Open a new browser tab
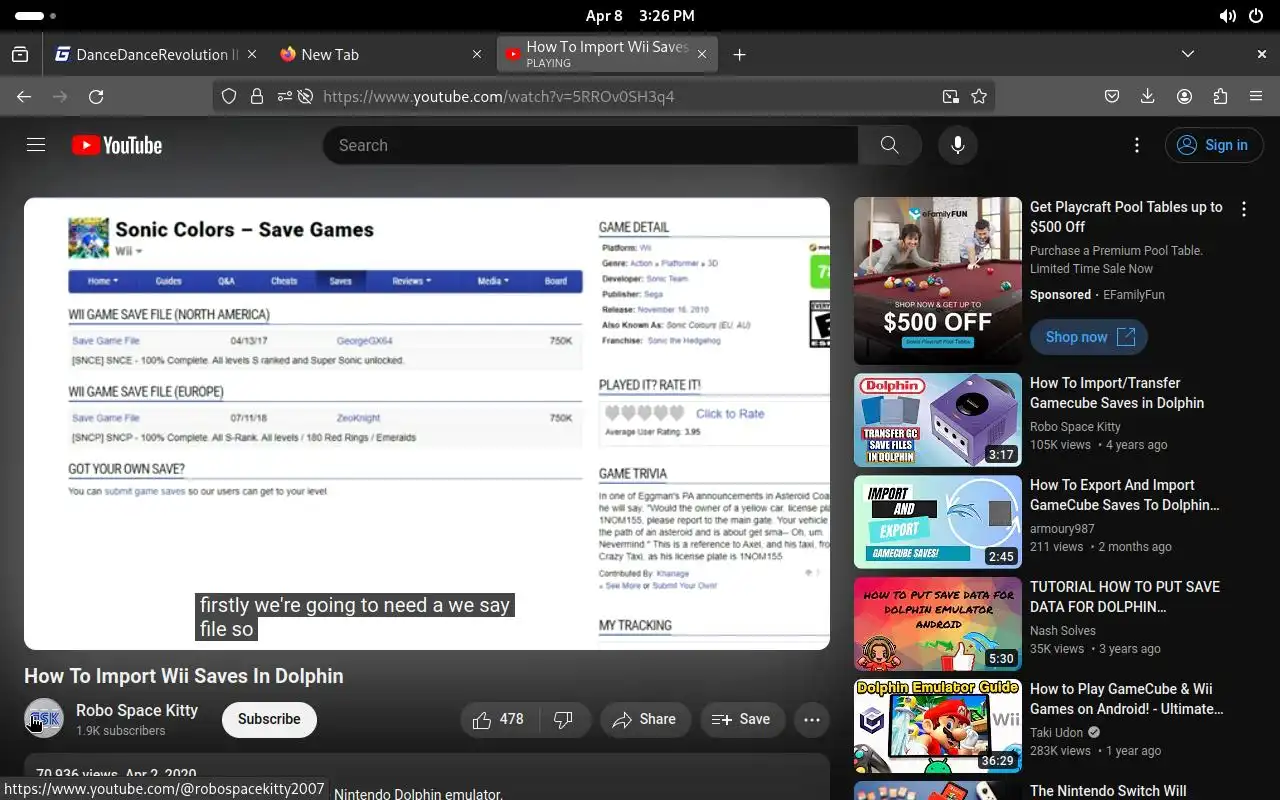This screenshot has width=1280, height=800. 739,54
